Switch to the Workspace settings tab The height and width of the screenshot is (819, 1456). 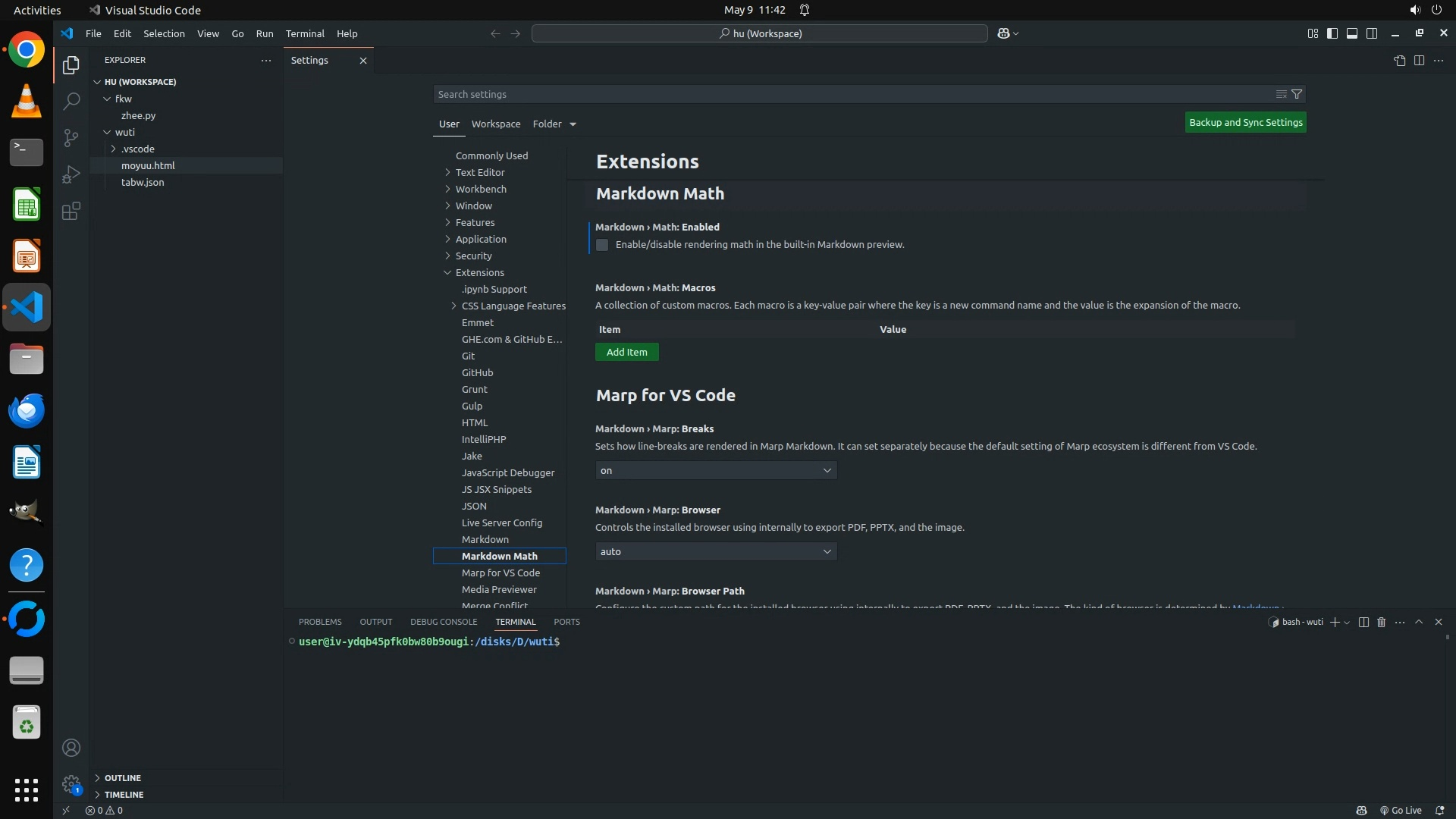(495, 124)
